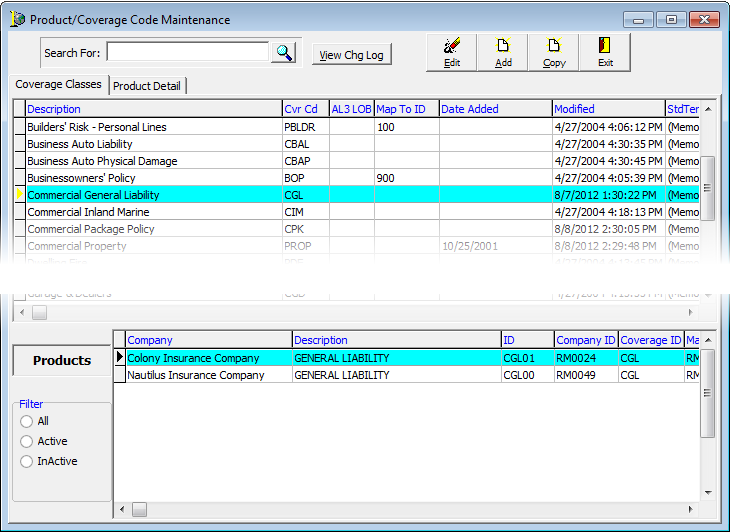The width and height of the screenshot is (730, 532).
Task: Click modified date 8/7/2012 1:30:22 PM
Action: click(x=608, y=195)
